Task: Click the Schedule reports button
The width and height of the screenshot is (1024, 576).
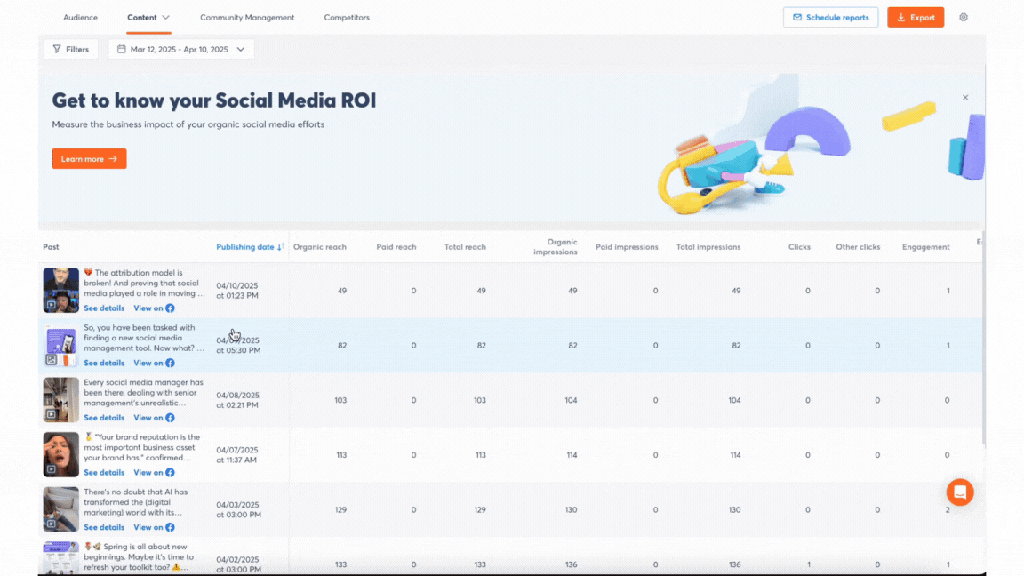Action: tap(830, 17)
